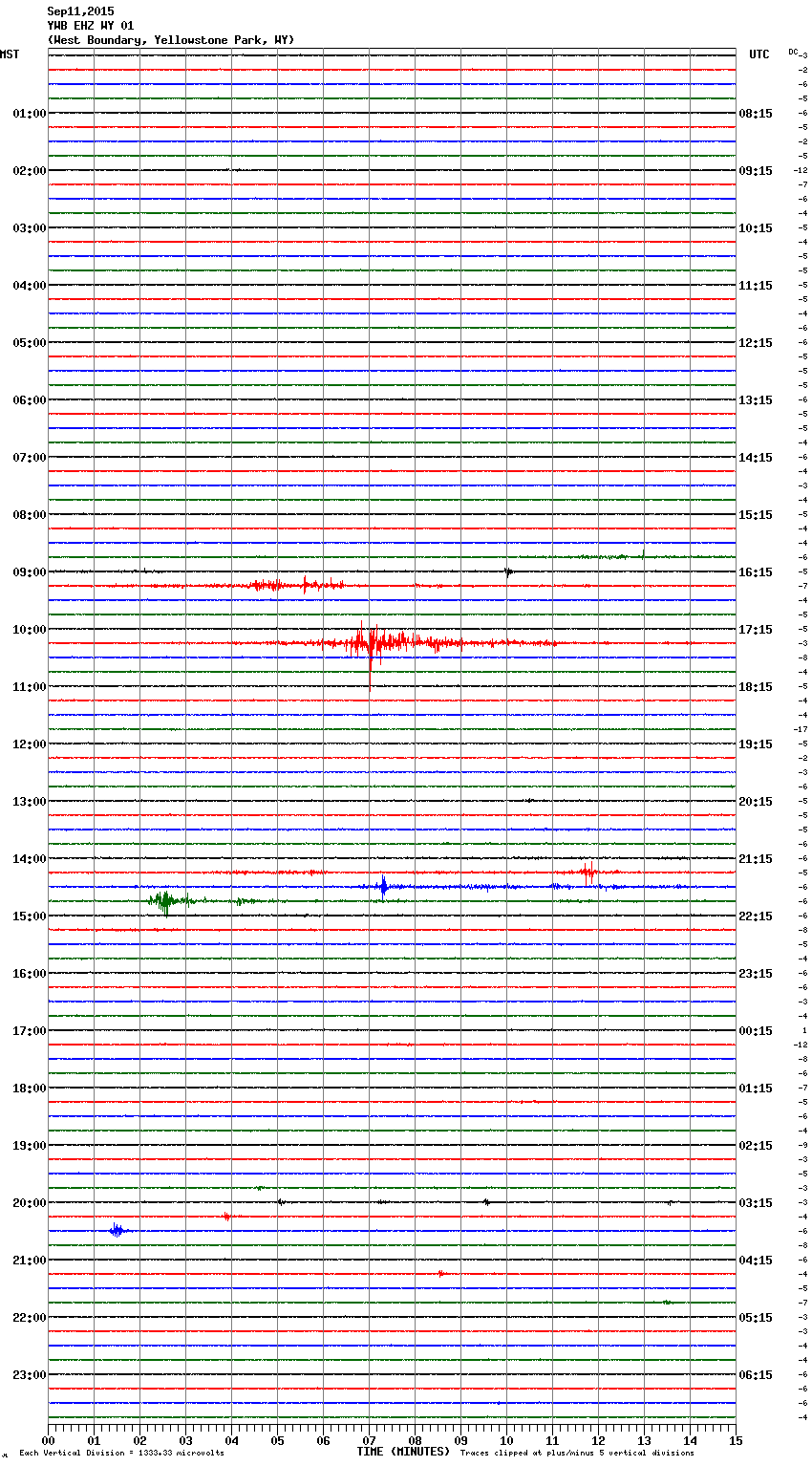The width and height of the screenshot is (812, 1466).
Task: Click the '05:15' UTC time label
Action: (x=756, y=1318)
